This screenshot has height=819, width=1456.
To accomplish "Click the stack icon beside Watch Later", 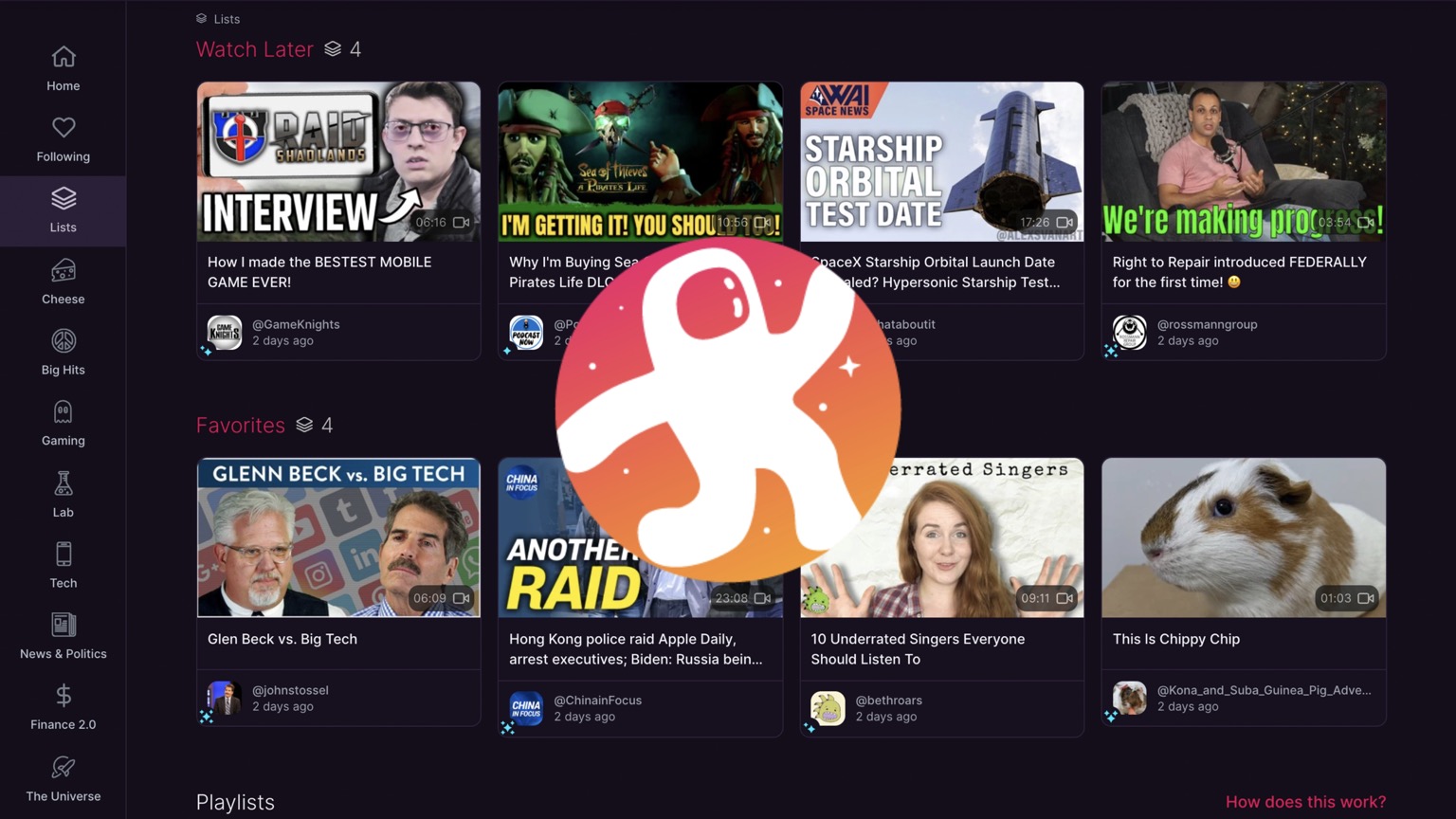I will pyautogui.click(x=333, y=49).
